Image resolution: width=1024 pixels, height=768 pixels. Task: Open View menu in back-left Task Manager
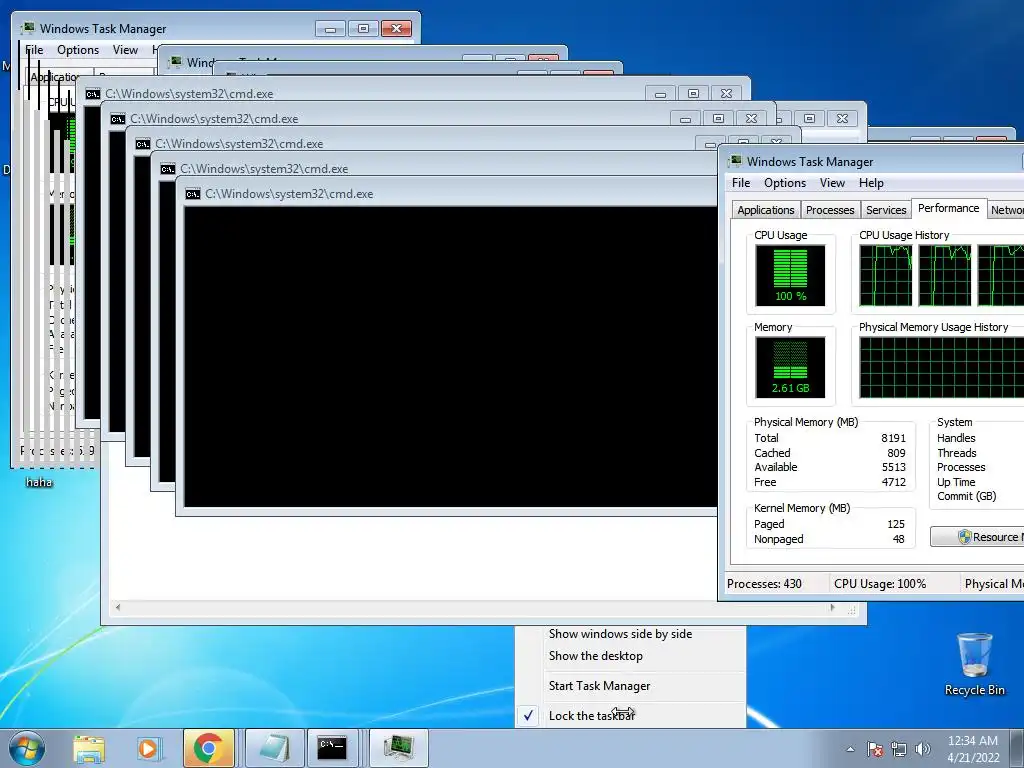point(125,50)
